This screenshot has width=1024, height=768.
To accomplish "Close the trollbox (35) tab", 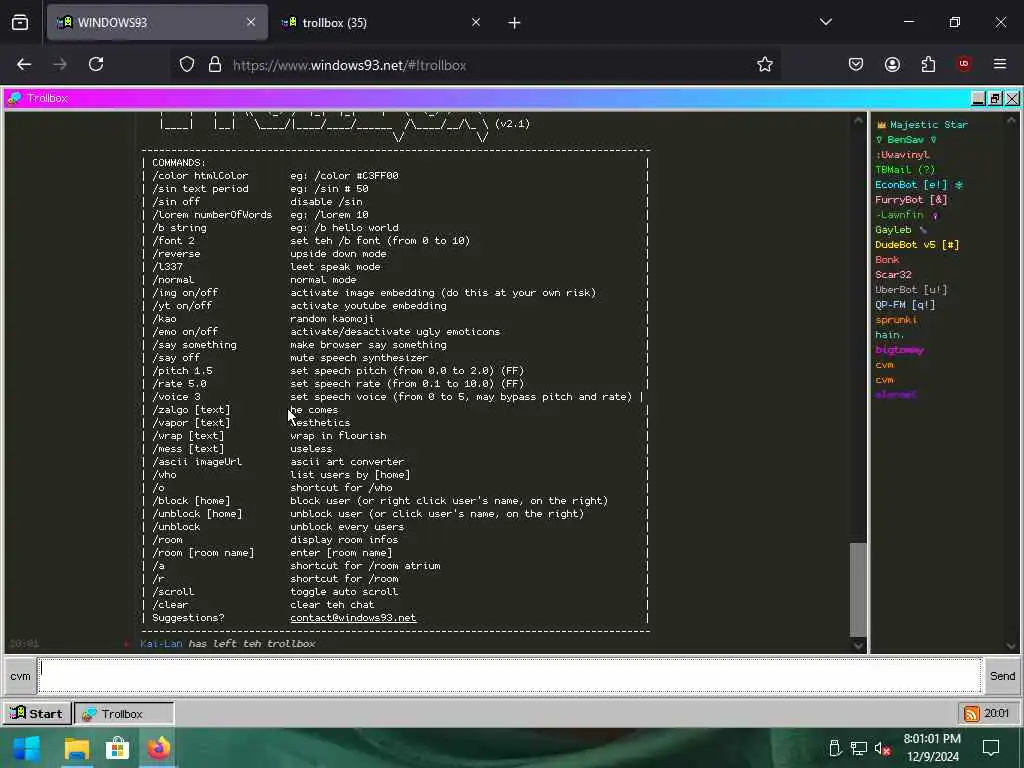I will pyautogui.click(x=475, y=22).
